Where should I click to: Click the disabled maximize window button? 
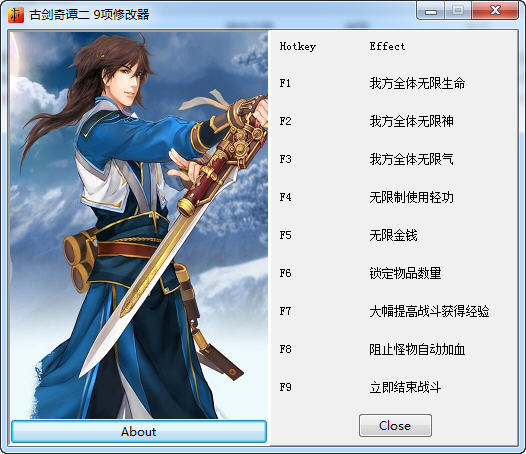pyautogui.click(x=458, y=11)
